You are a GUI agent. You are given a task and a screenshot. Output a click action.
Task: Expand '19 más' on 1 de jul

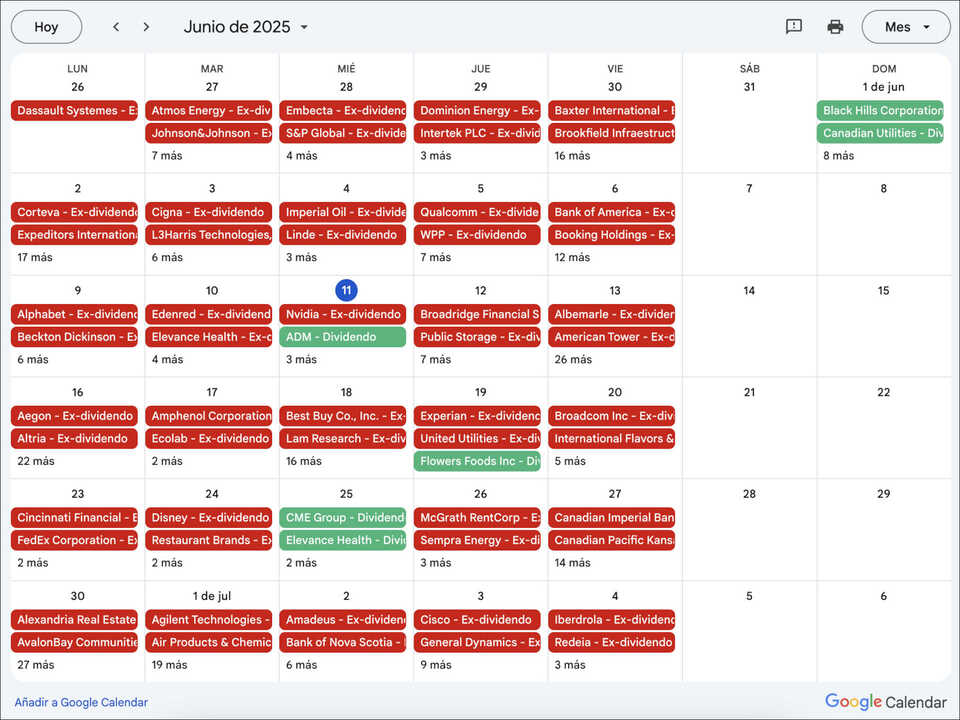(170, 664)
